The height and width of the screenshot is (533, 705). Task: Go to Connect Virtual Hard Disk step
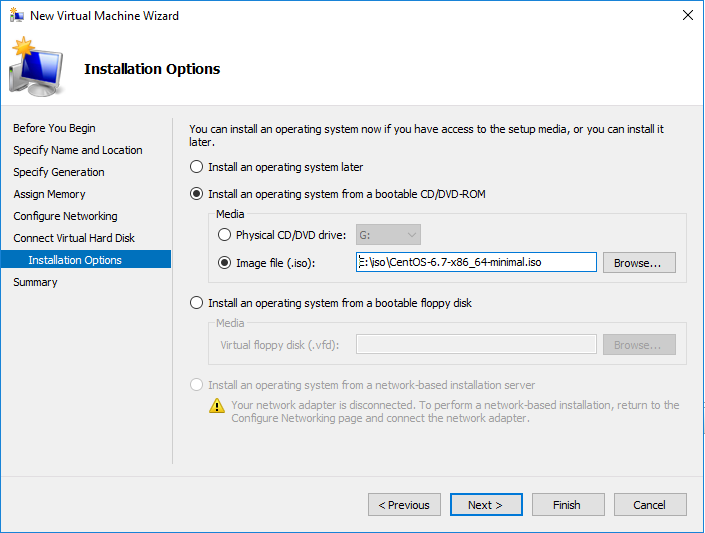(x=74, y=238)
